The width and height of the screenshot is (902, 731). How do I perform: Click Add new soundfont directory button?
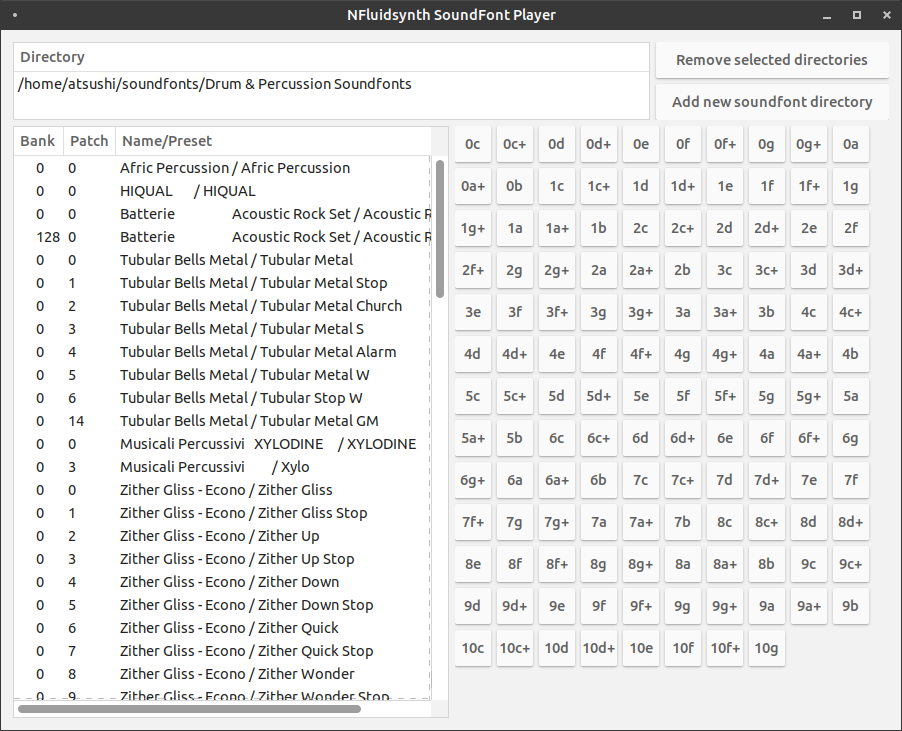(772, 102)
